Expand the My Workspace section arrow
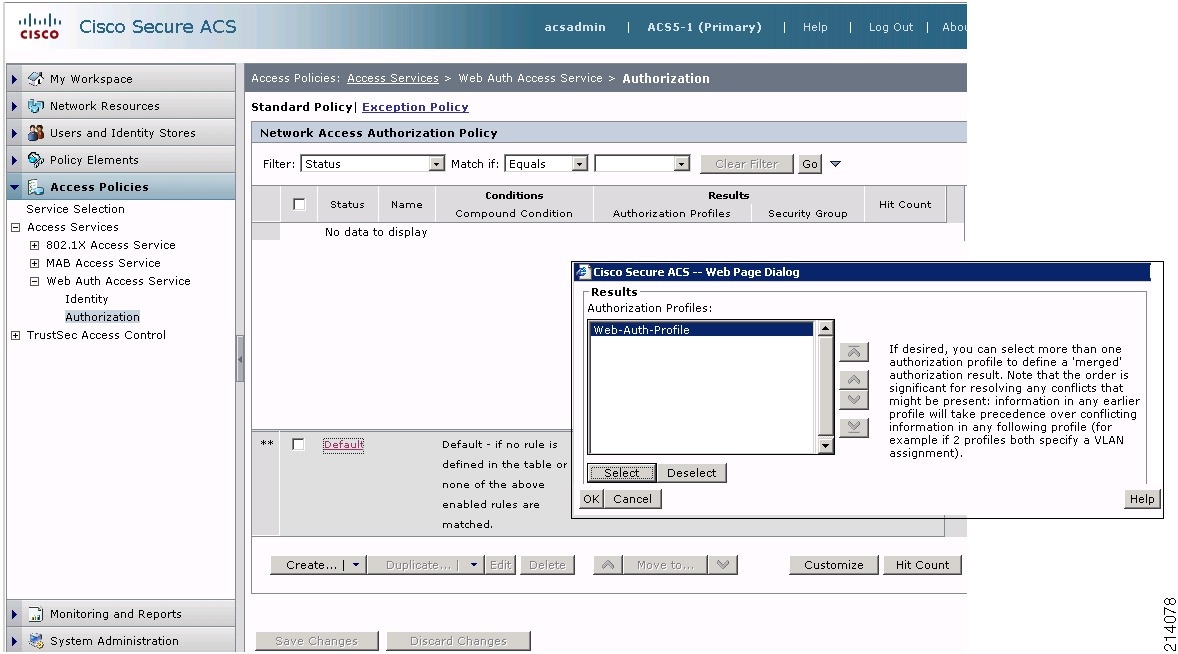Image resolution: width=1178 pixels, height=654 pixels. click(14, 79)
